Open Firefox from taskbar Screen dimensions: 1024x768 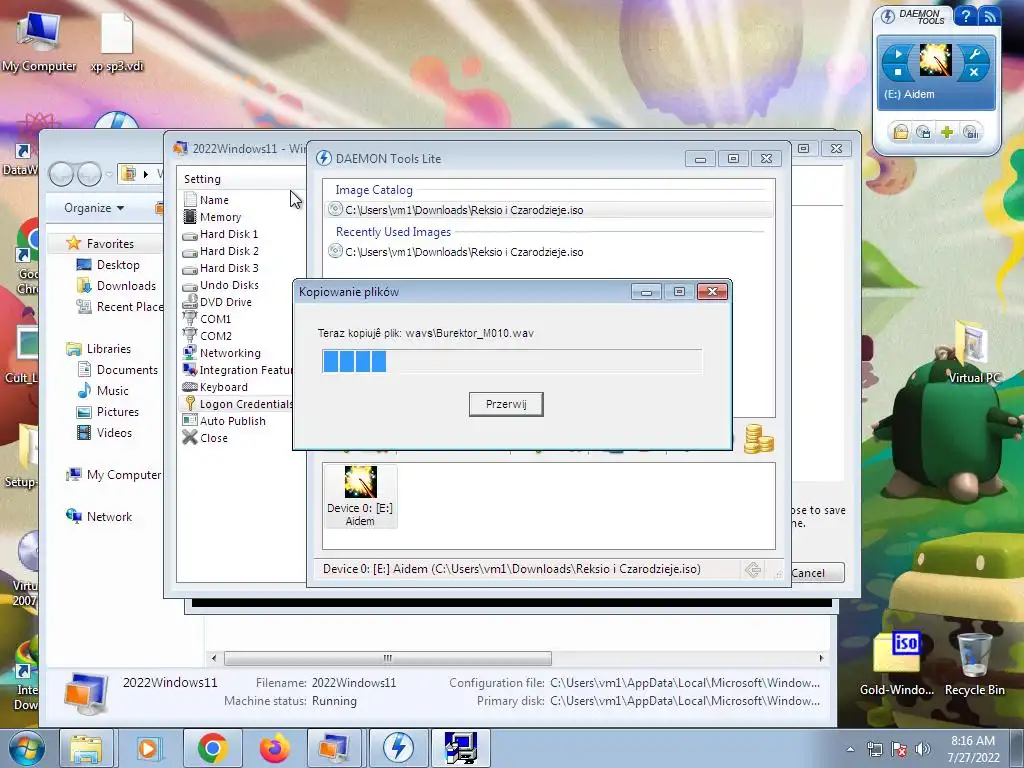click(x=274, y=748)
